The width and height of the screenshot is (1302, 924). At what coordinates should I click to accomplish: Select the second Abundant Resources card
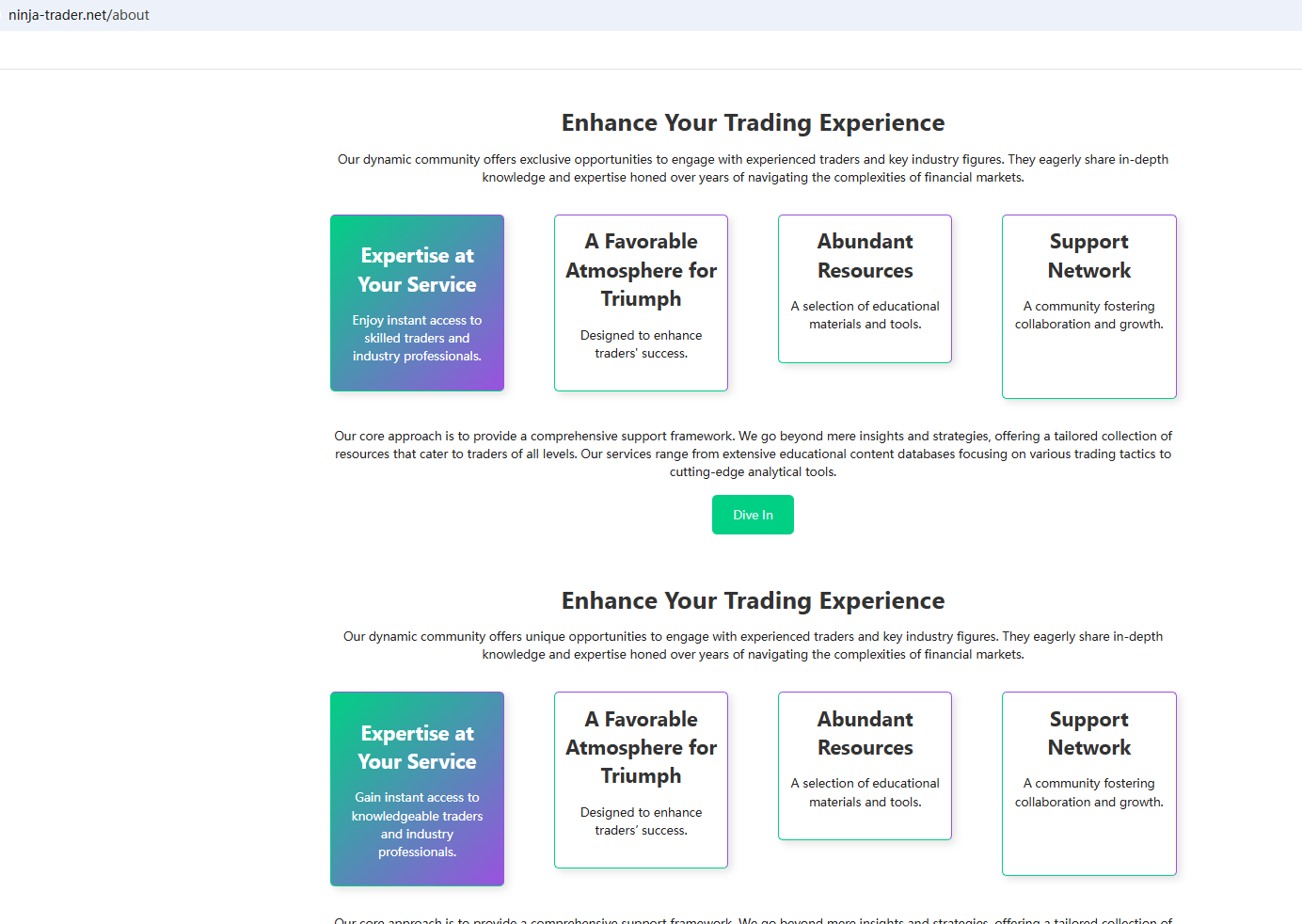pos(865,766)
